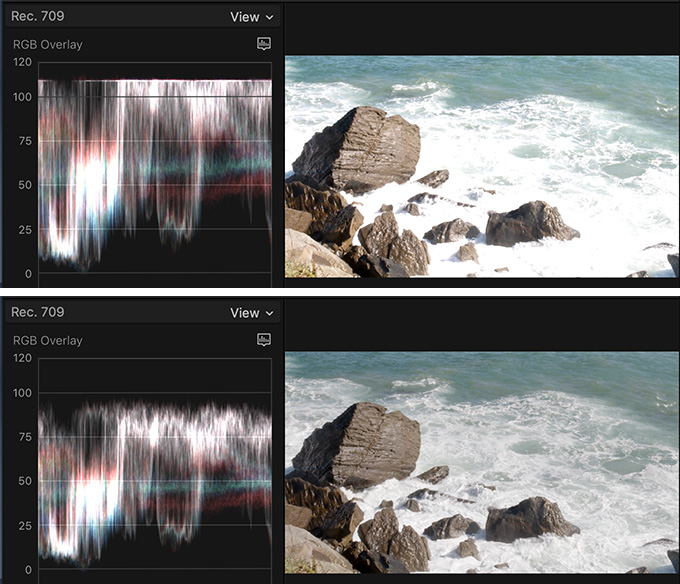The image size is (680, 584).
Task: Click the 0 scale value in top scope
Action: 28,274
